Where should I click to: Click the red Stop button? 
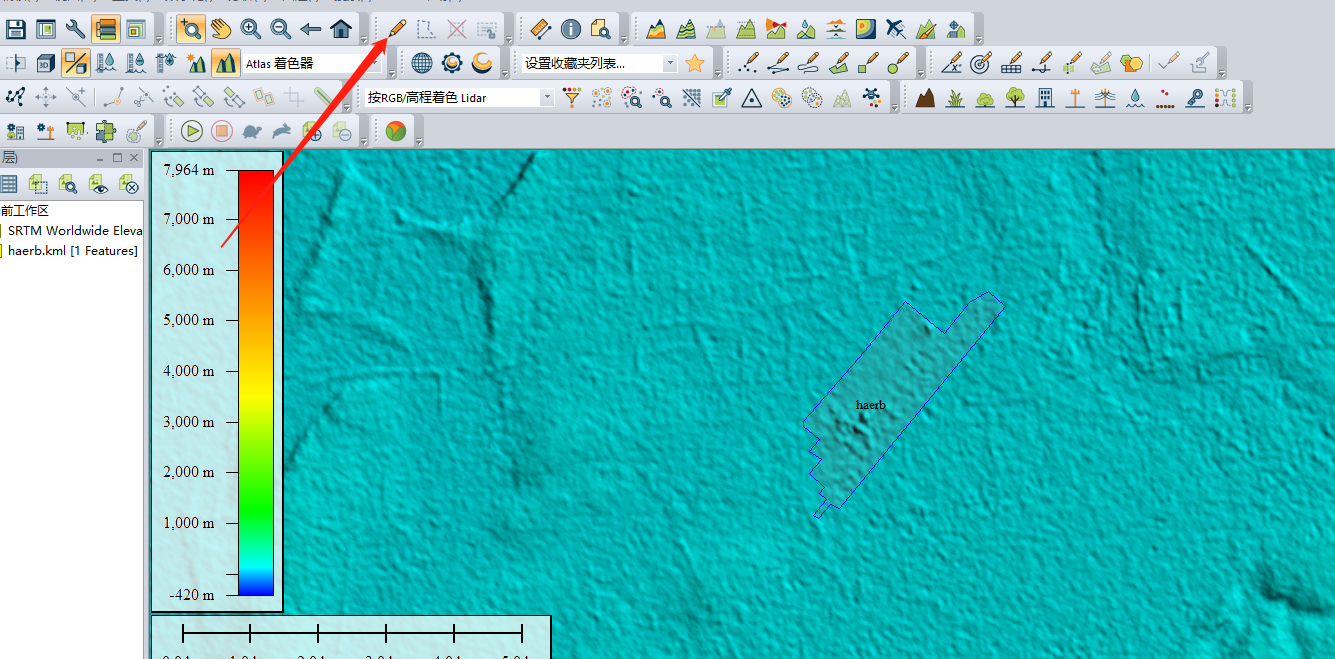click(x=222, y=131)
